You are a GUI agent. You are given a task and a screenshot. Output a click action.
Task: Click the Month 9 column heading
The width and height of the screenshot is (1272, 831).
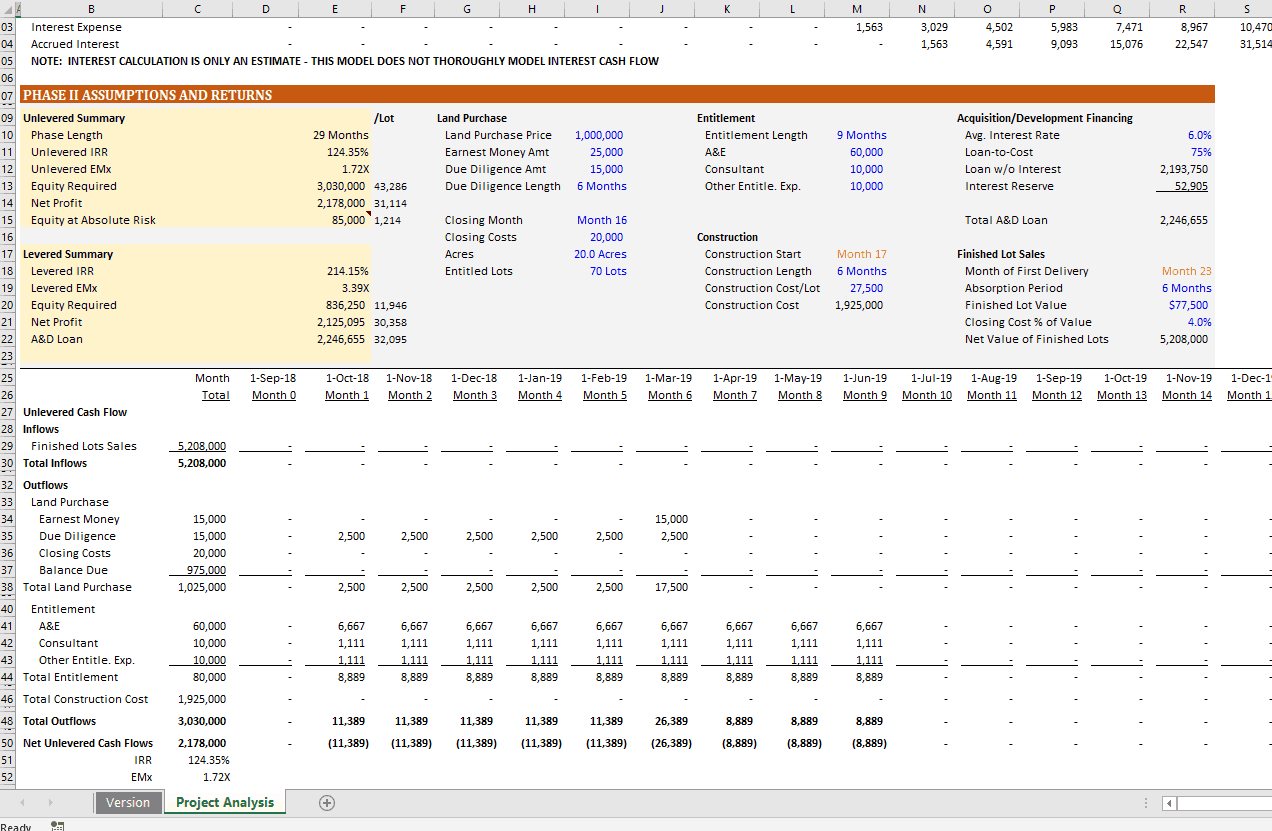[x=865, y=395]
